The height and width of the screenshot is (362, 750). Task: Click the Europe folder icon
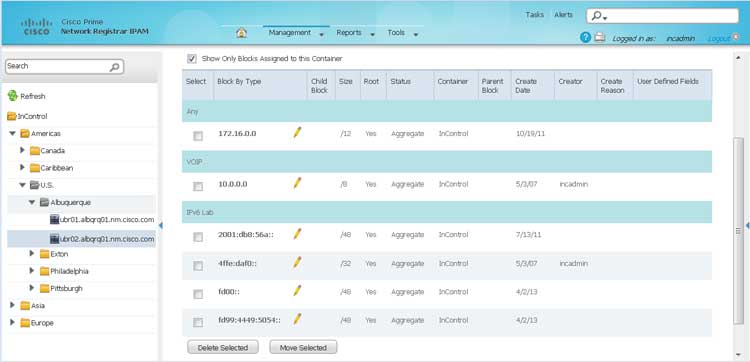25,323
